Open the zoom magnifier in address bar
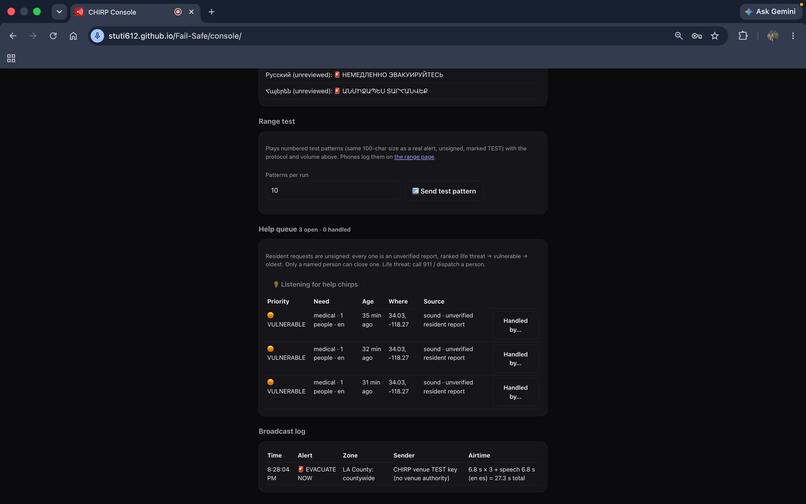The width and height of the screenshot is (806, 504). coord(679,36)
